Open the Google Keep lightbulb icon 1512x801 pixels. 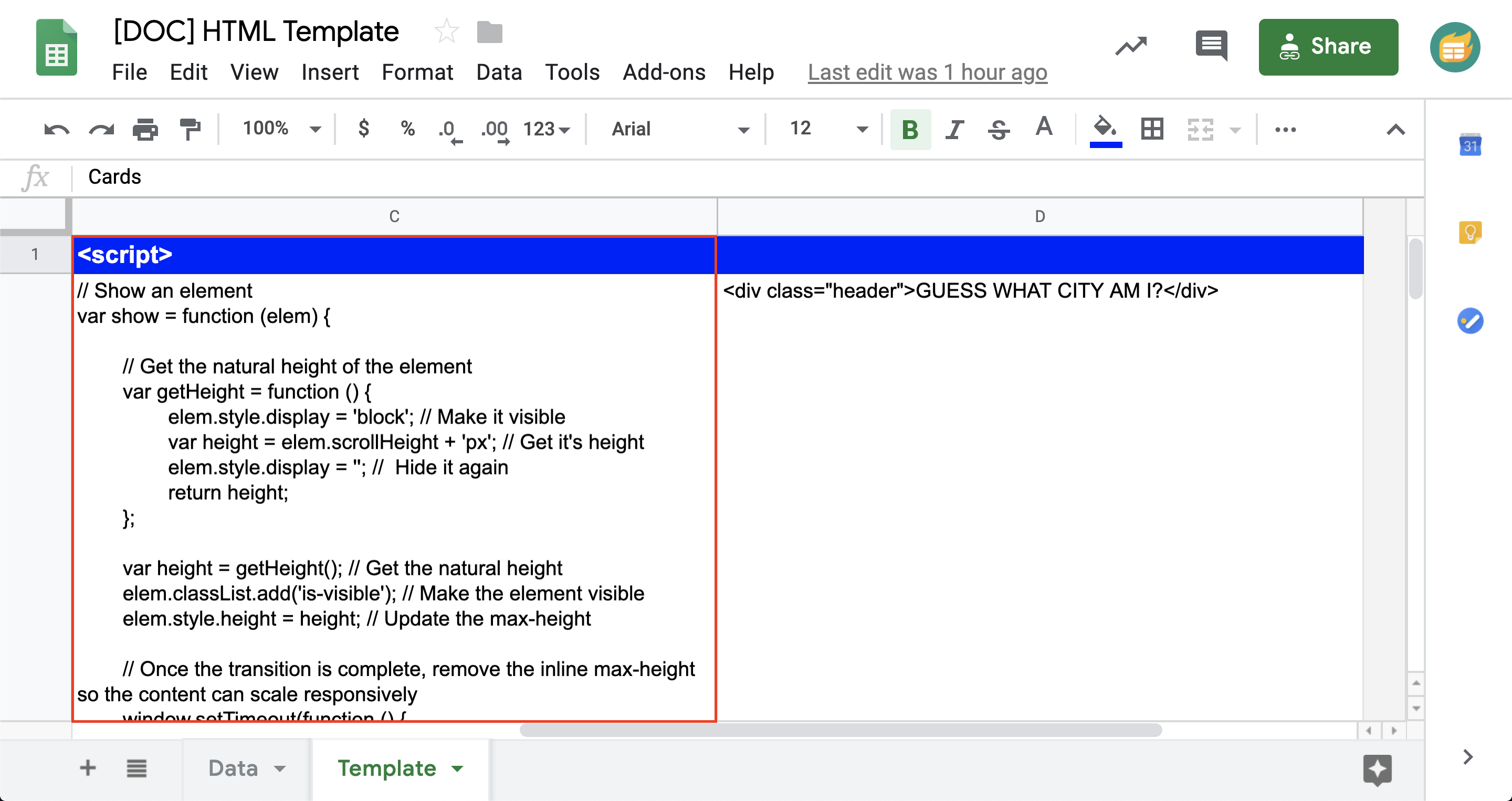(x=1470, y=233)
